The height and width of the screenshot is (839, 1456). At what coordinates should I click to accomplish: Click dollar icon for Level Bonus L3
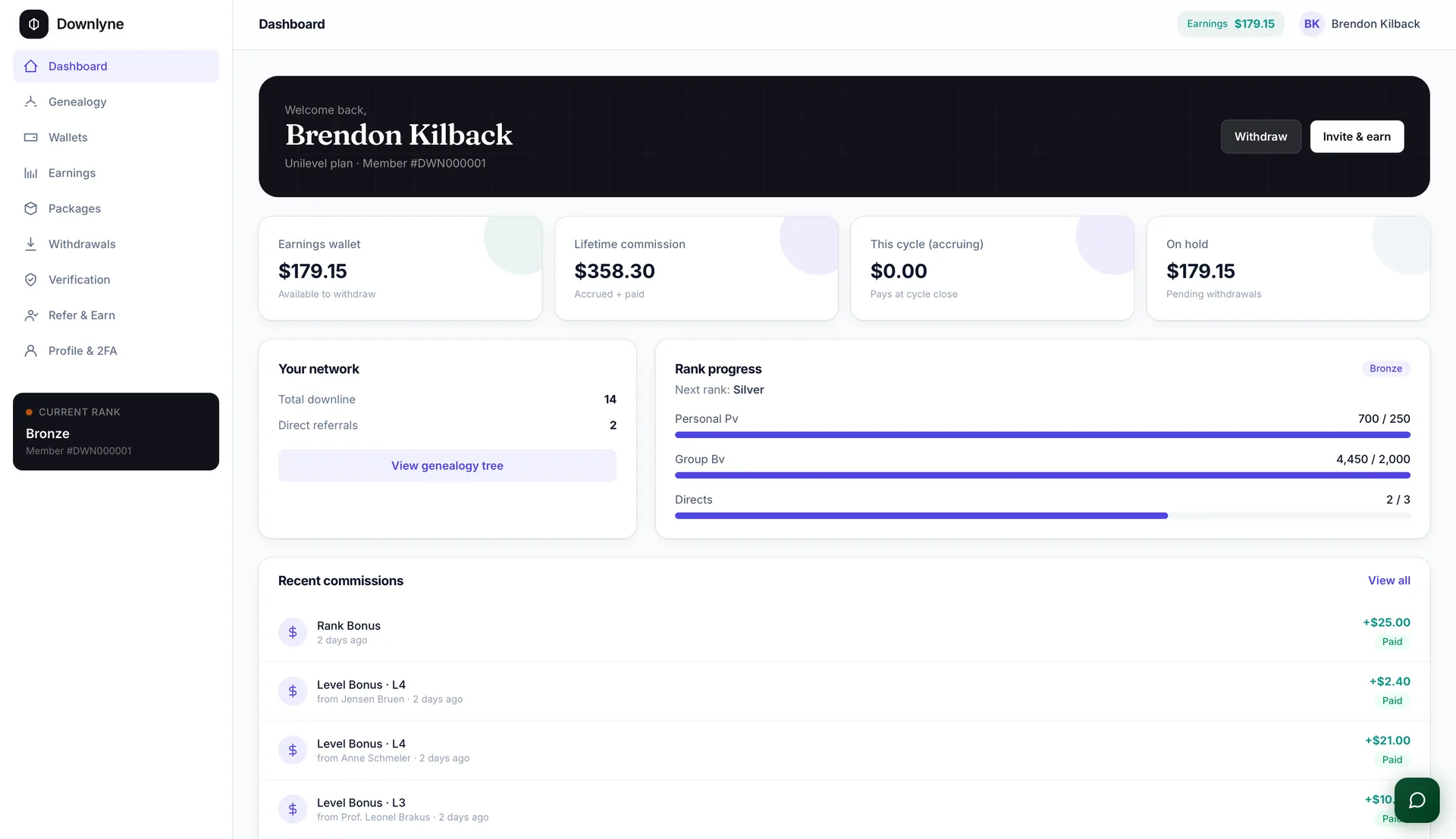[x=293, y=809]
